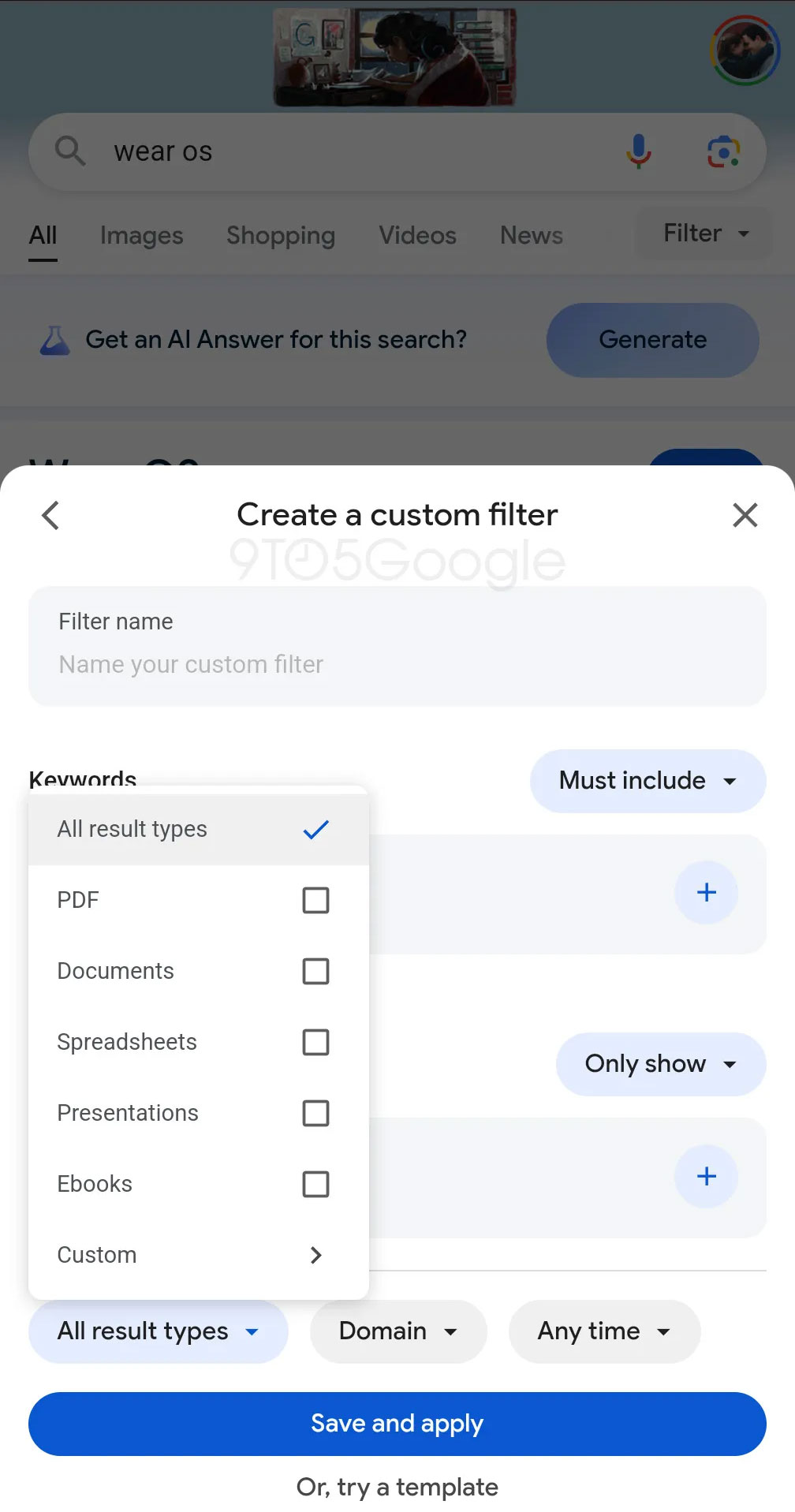Image resolution: width=795 pixels, height=1512 pixels.
Task: Close the custom filter sheet
Action: [745, 515]
